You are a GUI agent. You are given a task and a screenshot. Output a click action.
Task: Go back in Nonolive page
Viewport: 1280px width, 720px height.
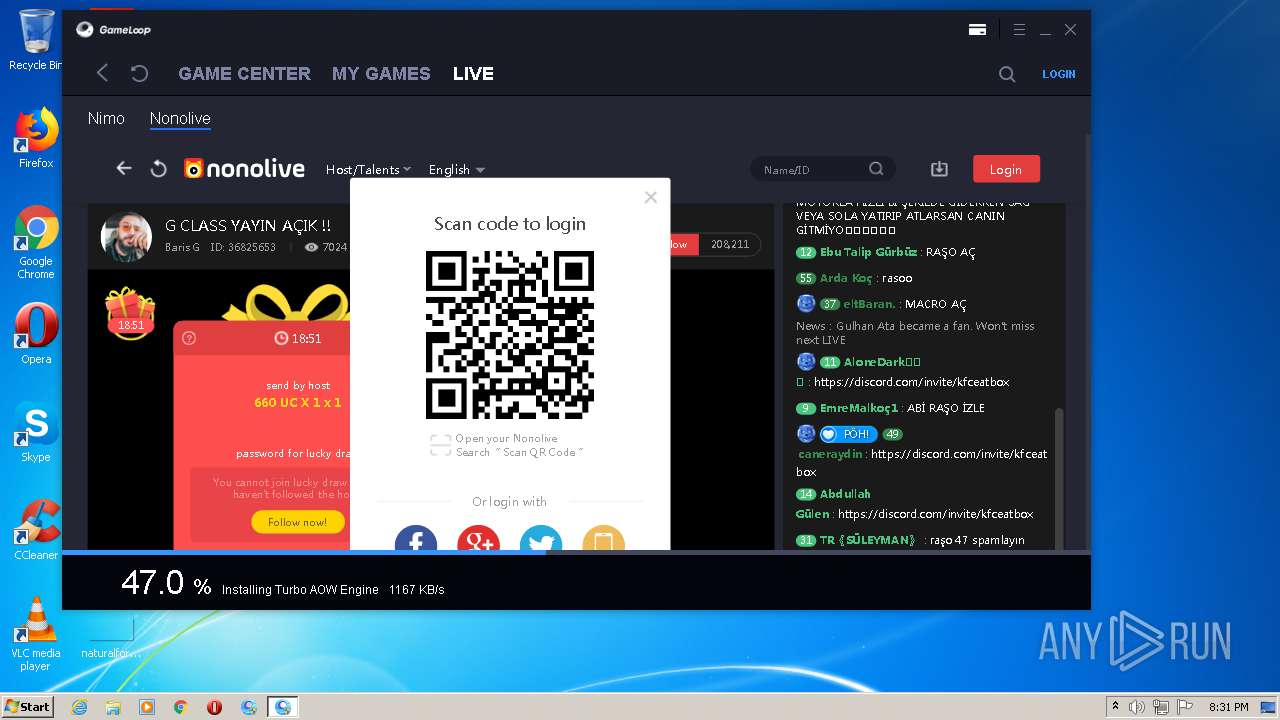click(124, 169)
